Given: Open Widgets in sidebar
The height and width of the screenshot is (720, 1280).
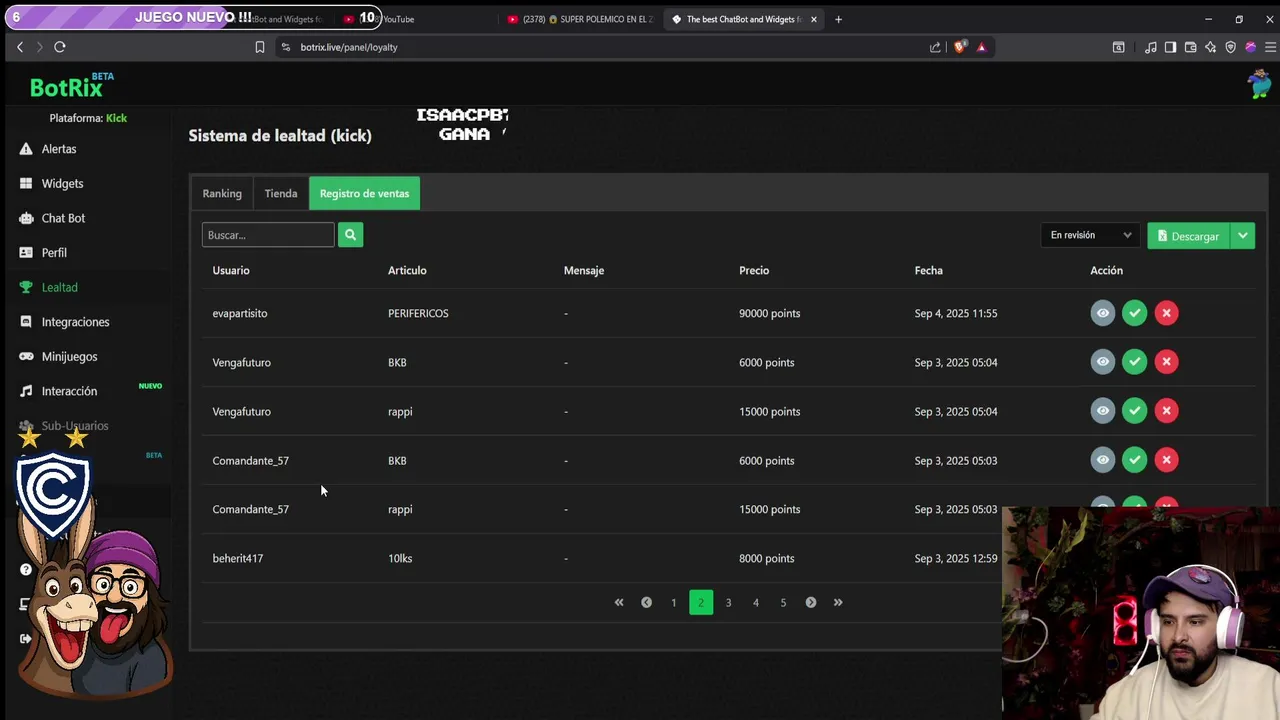Looking at the screenshot, I should point(62,184).
